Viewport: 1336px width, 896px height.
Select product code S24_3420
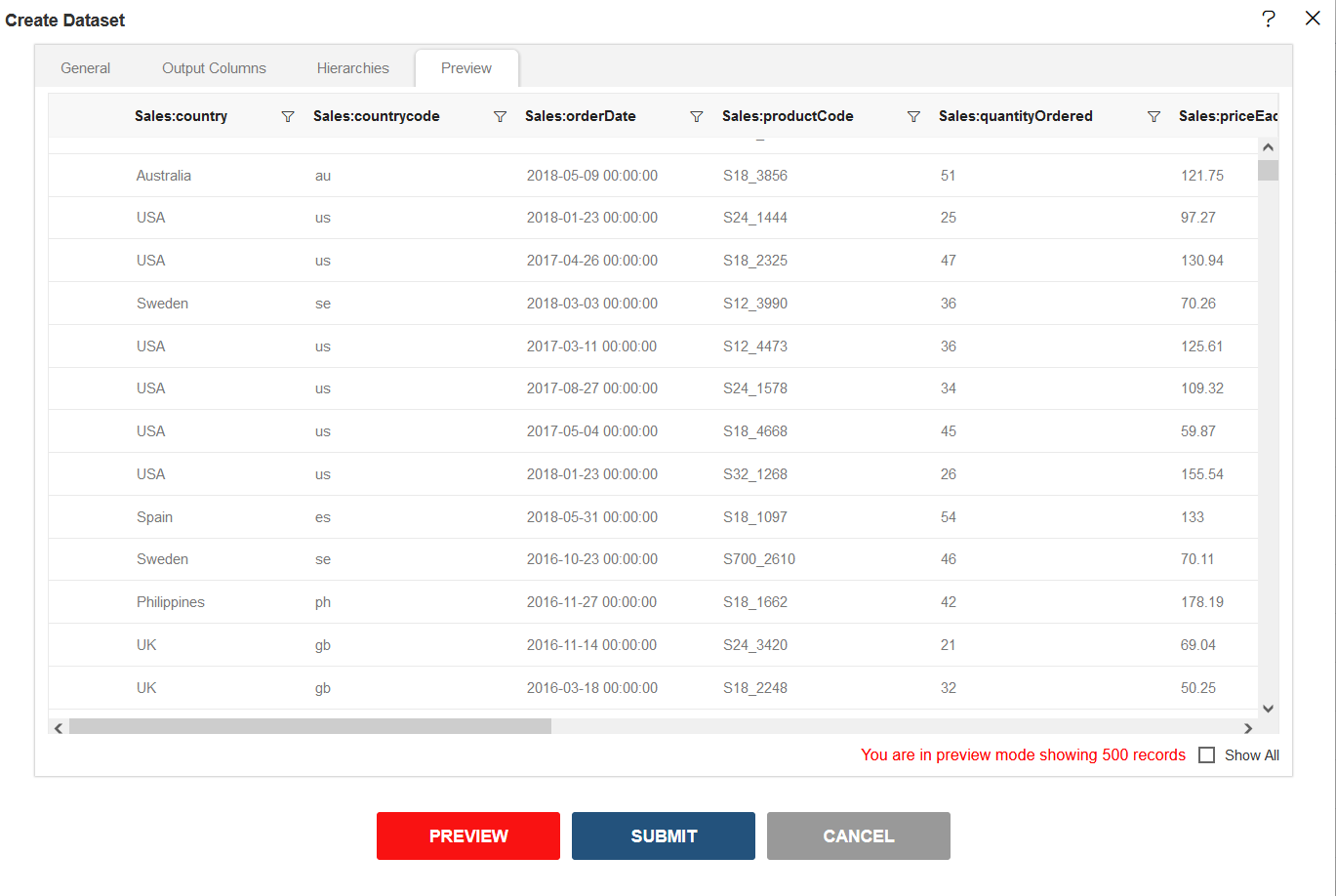[x=755, y=645]
